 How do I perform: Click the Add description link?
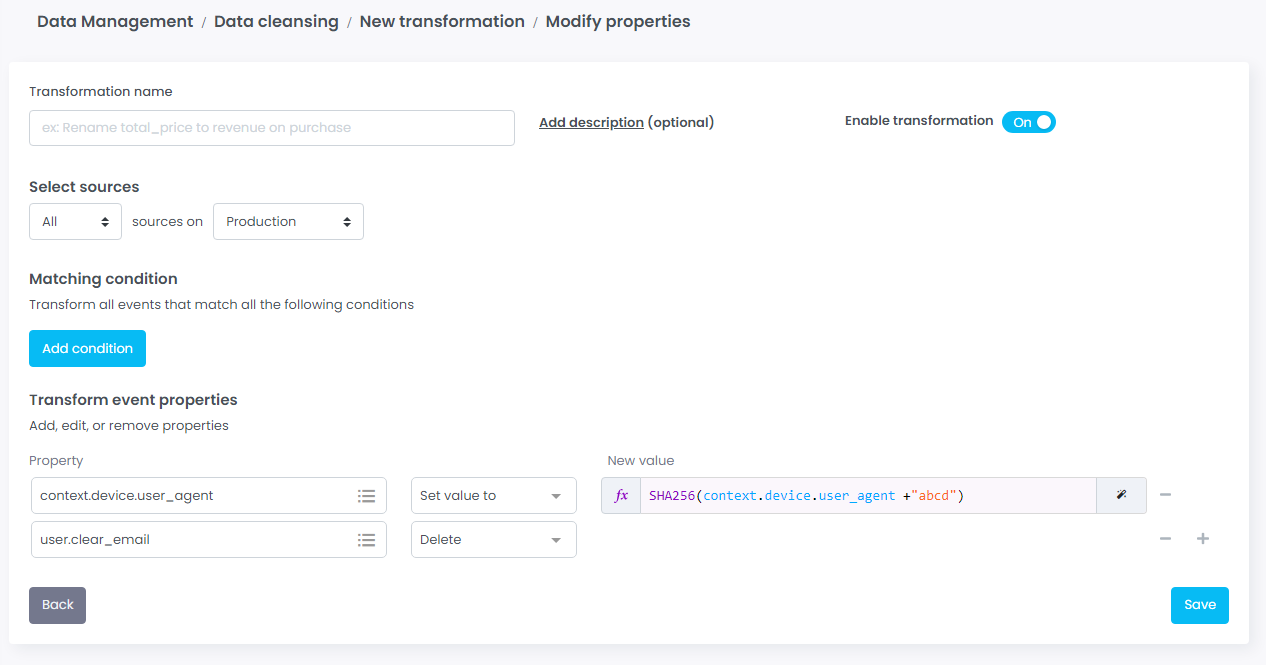[x=591, y=122]
